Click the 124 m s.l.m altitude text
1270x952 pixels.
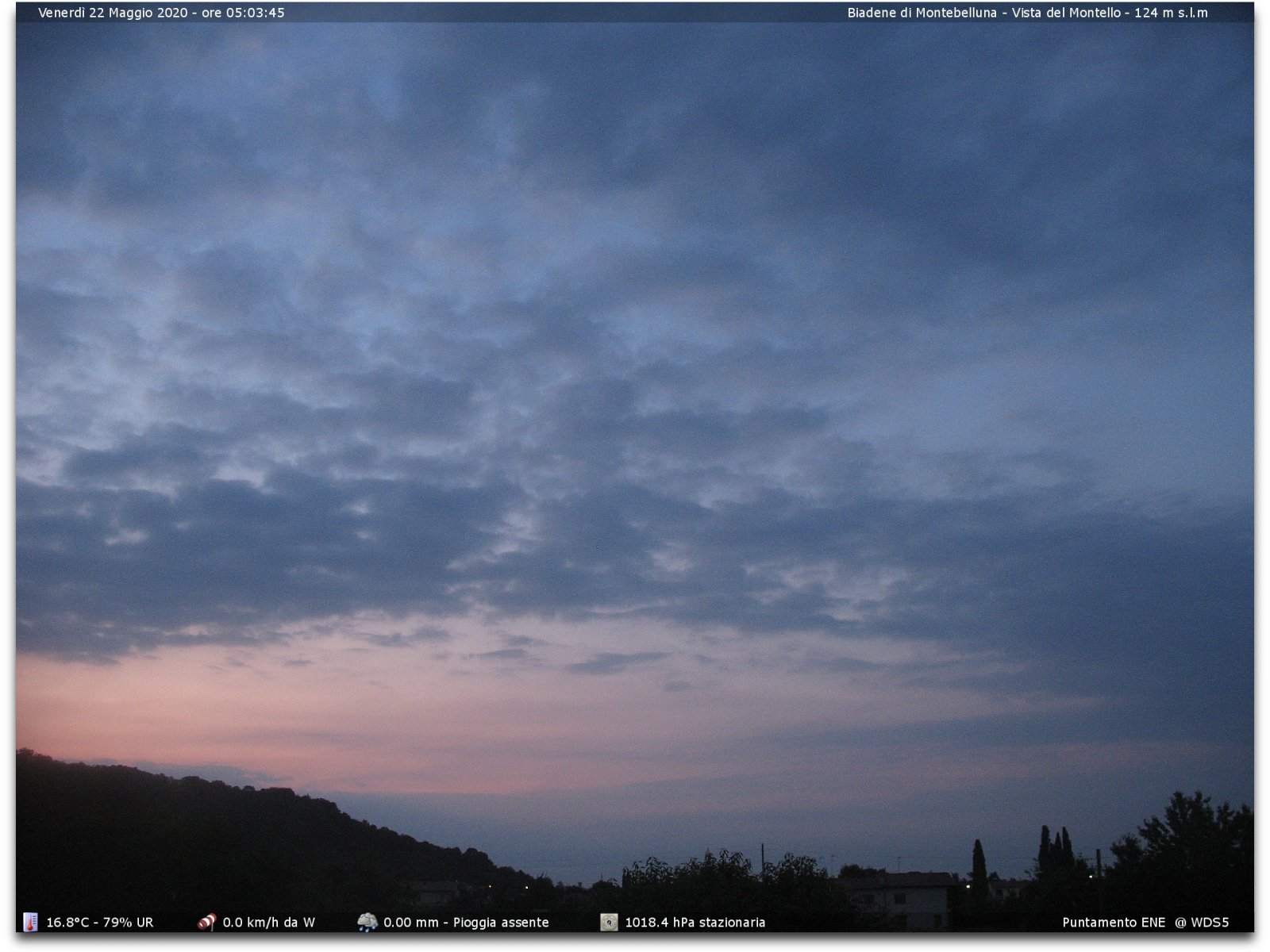(x=1171, y=13)
